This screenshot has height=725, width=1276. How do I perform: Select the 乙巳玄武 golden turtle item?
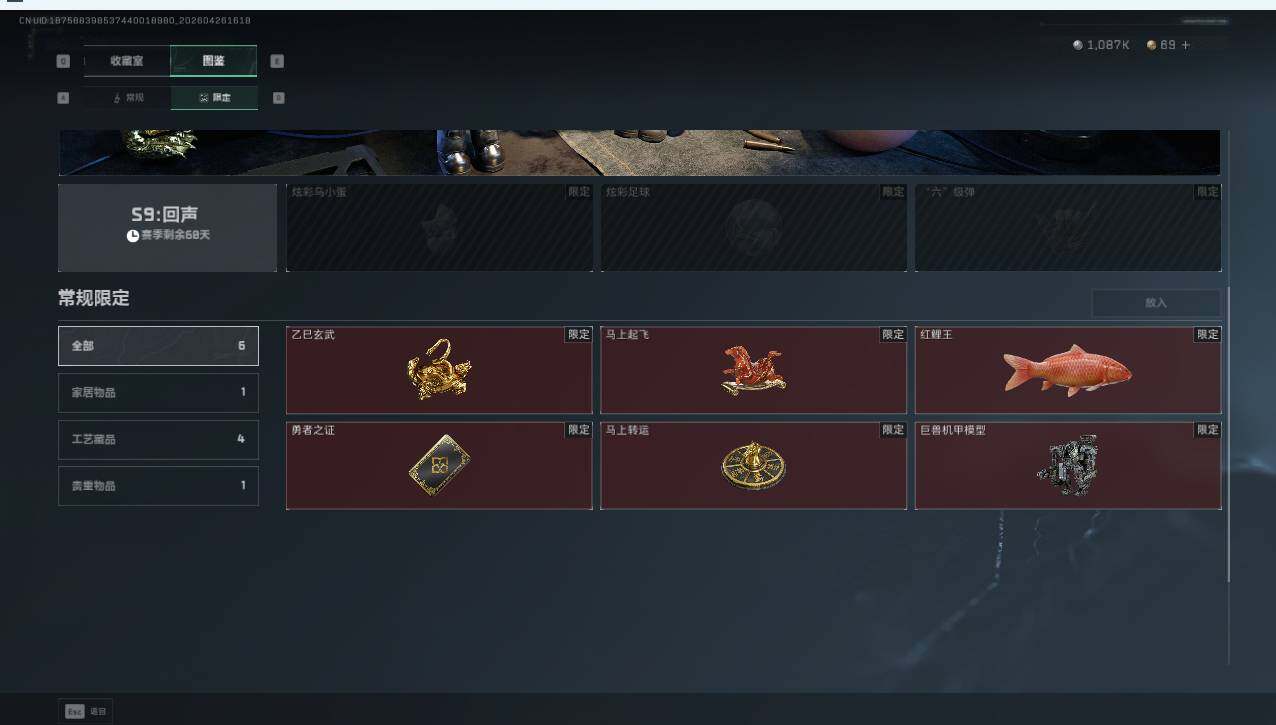pyautogui.click(x=439, y=370)
